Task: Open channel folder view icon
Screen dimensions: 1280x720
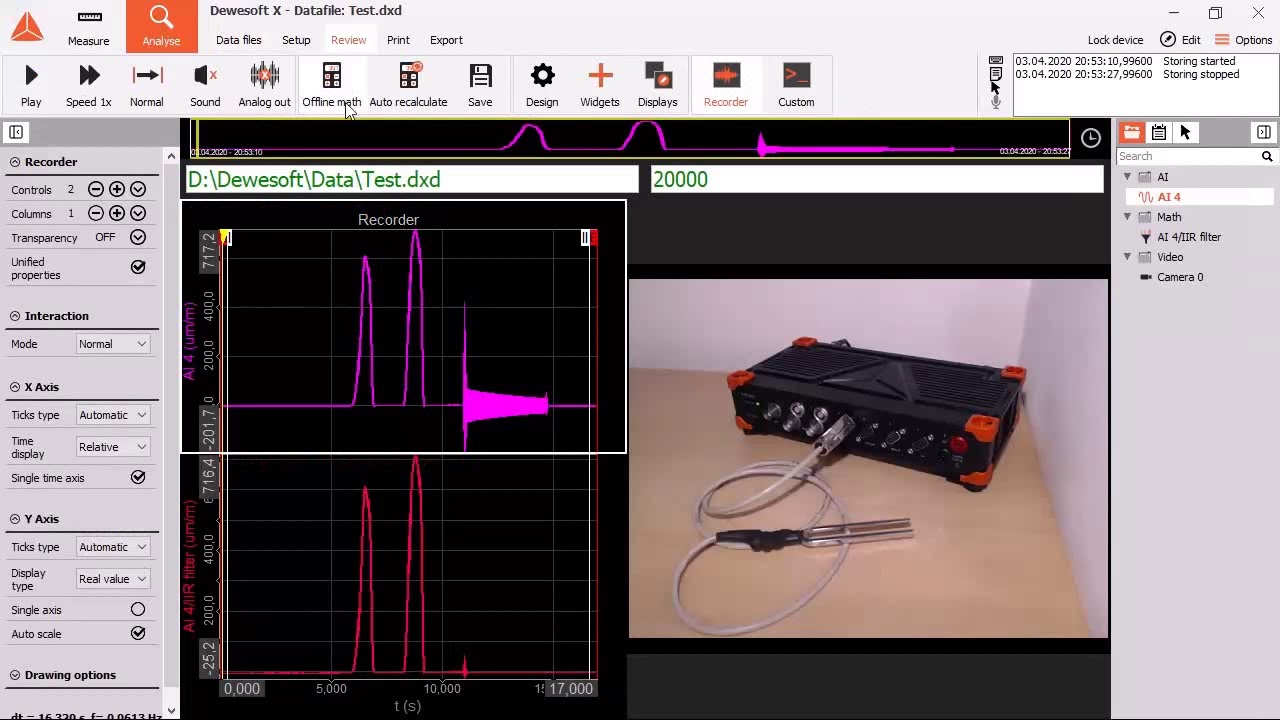Action: (1131, 132)
